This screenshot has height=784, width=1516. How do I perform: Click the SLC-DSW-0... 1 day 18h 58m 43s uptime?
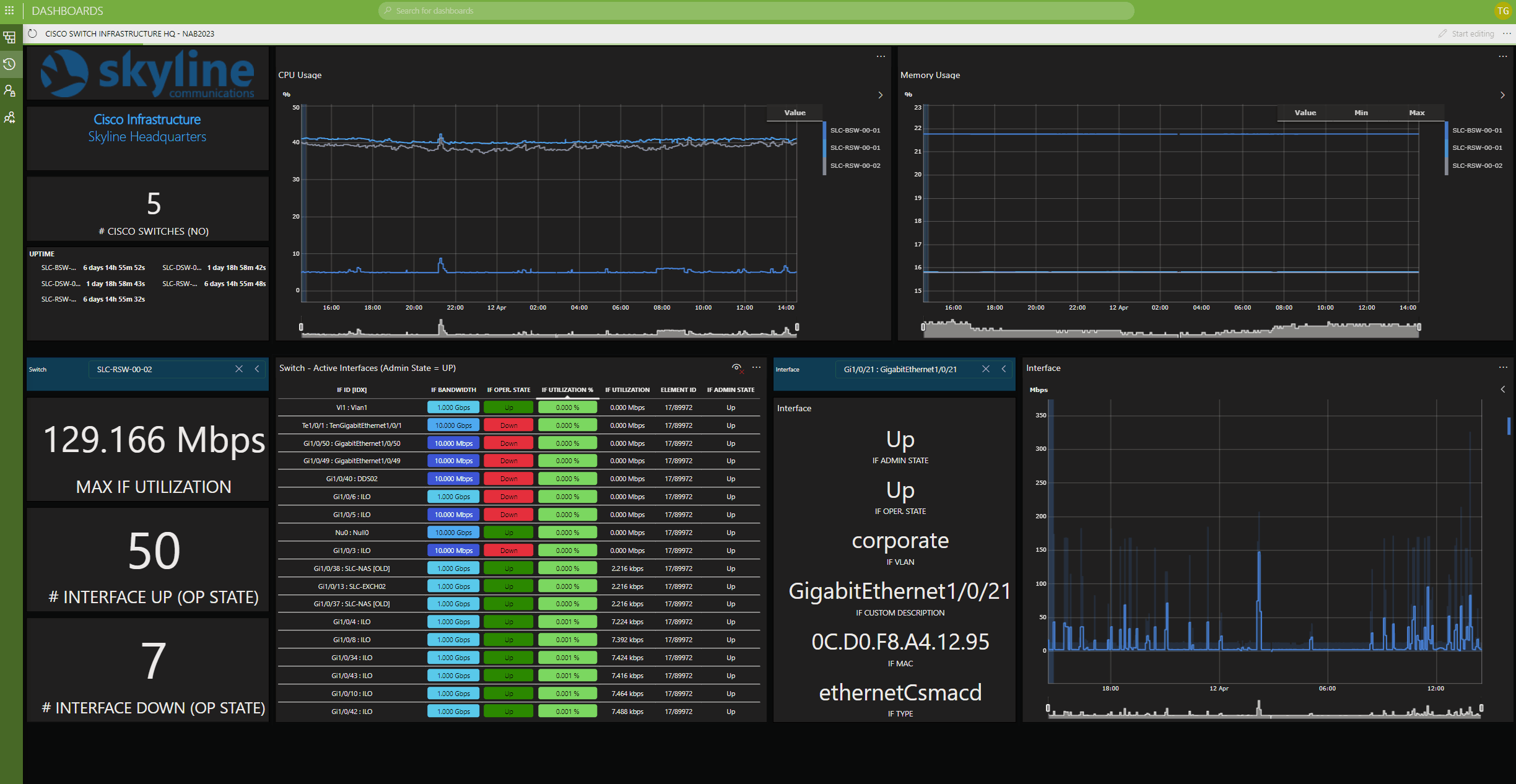[x=93, y=284]
